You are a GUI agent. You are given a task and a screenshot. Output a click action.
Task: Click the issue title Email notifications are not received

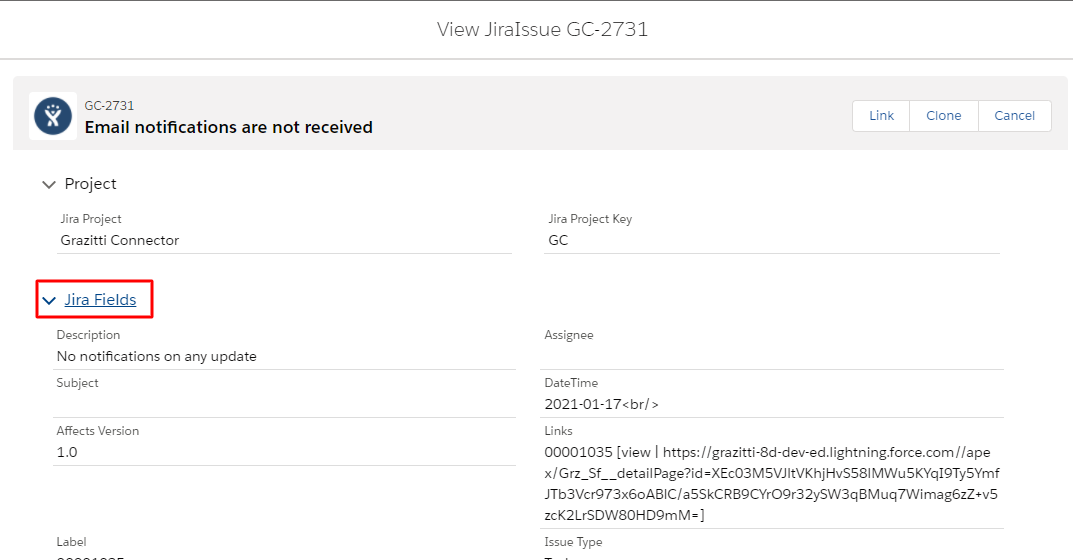229,127
